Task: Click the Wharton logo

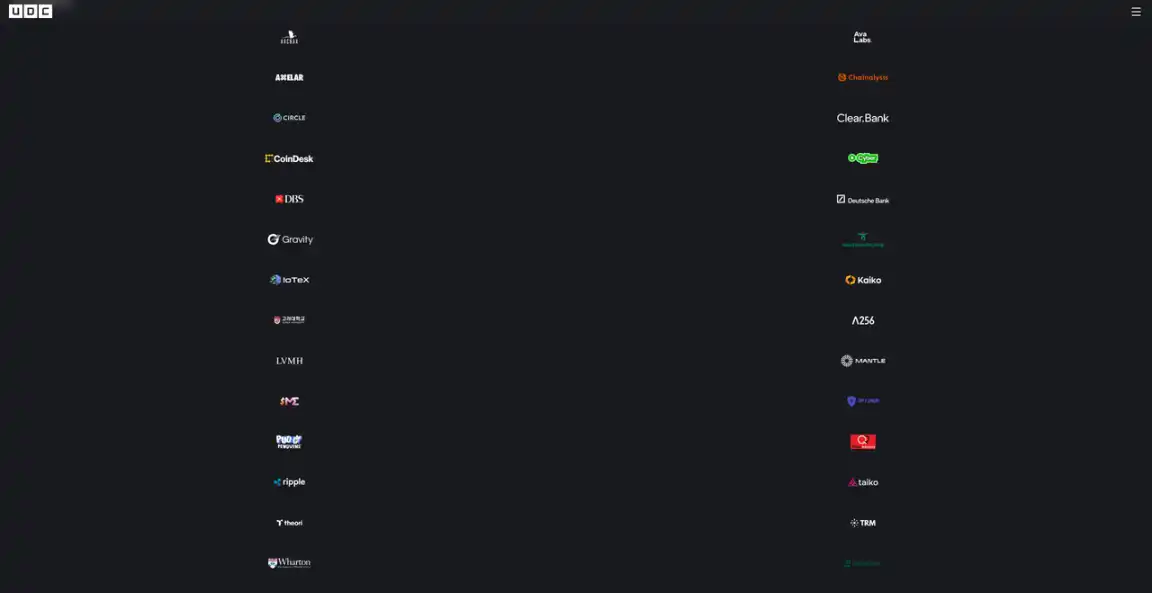Action: click(x=289, y=563)
